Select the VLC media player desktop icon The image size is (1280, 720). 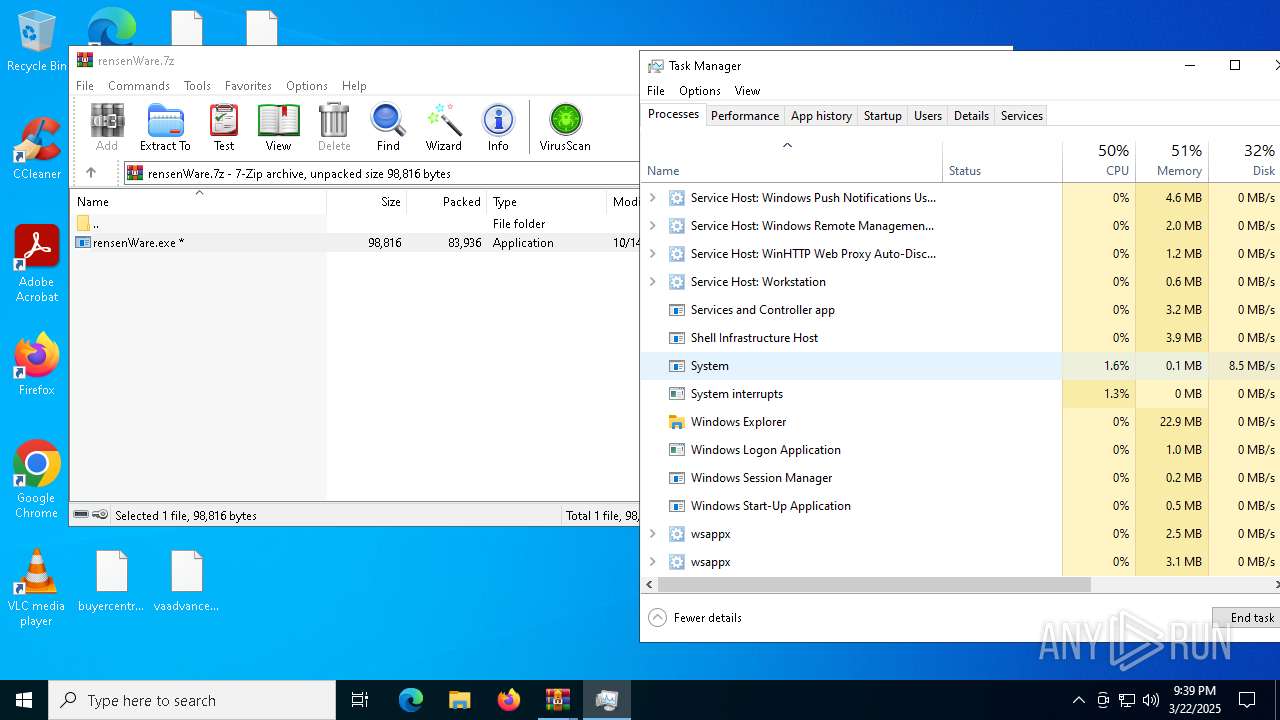tap(36, 588)
